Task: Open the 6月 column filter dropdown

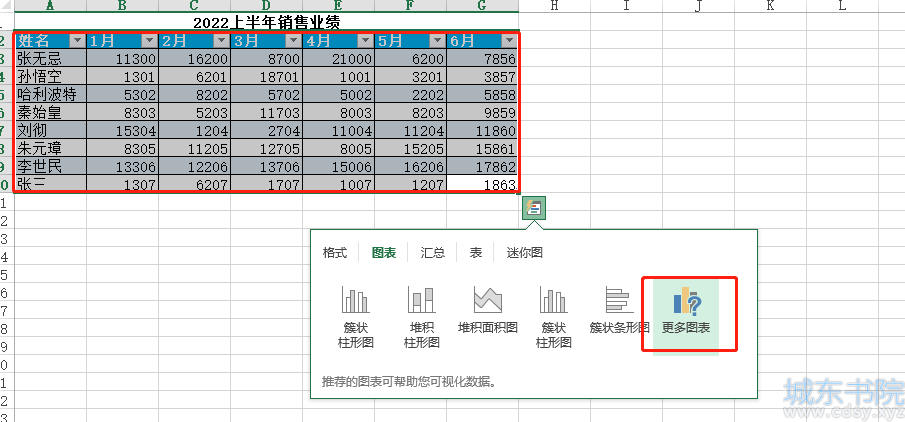Action: [x=509, y=40]
